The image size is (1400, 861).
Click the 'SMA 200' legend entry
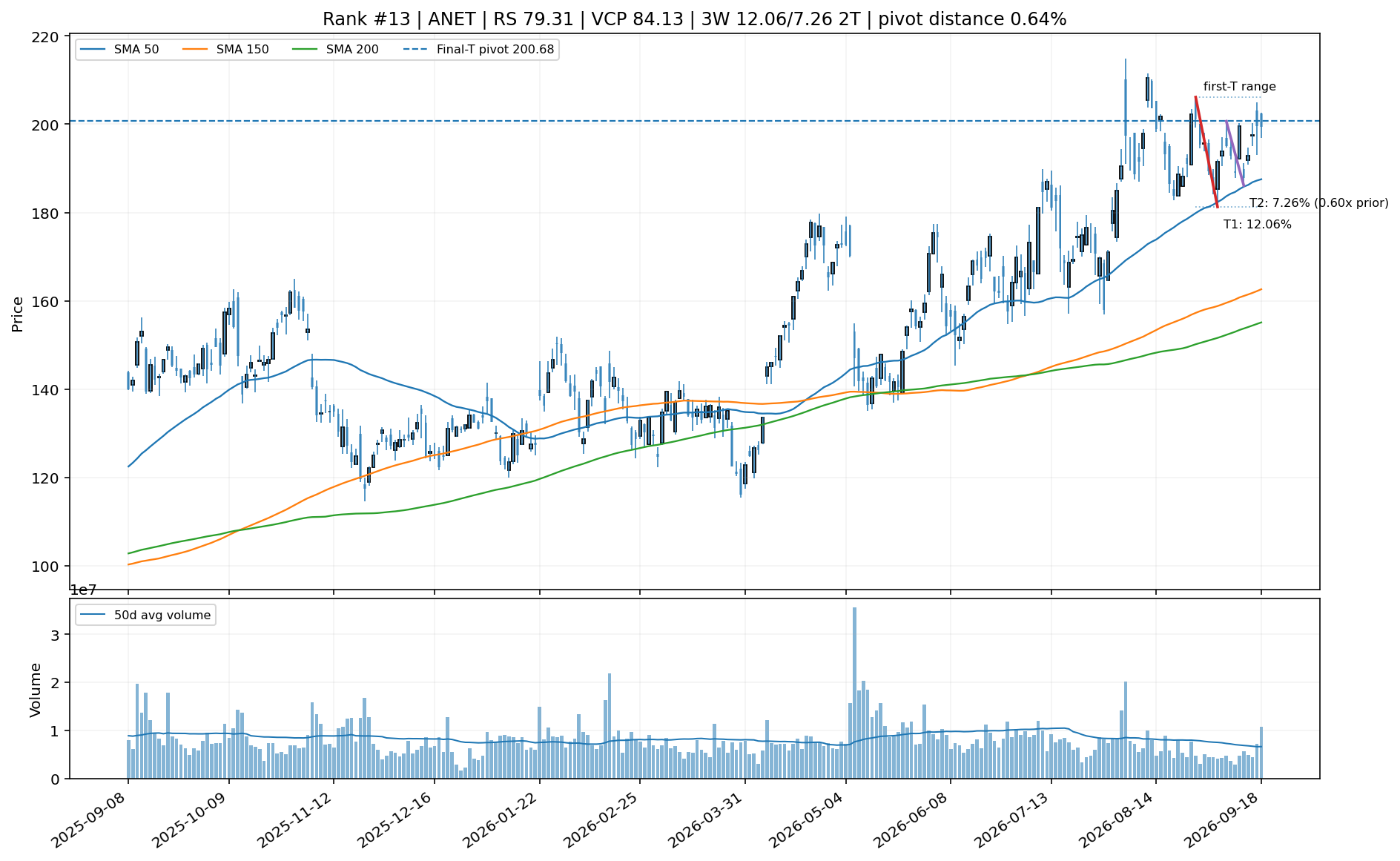point(336,50)
